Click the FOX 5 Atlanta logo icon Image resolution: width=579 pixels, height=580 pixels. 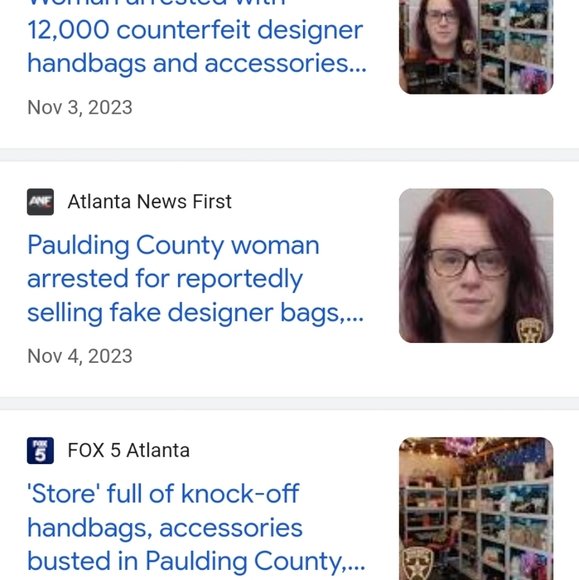point(40,451)
